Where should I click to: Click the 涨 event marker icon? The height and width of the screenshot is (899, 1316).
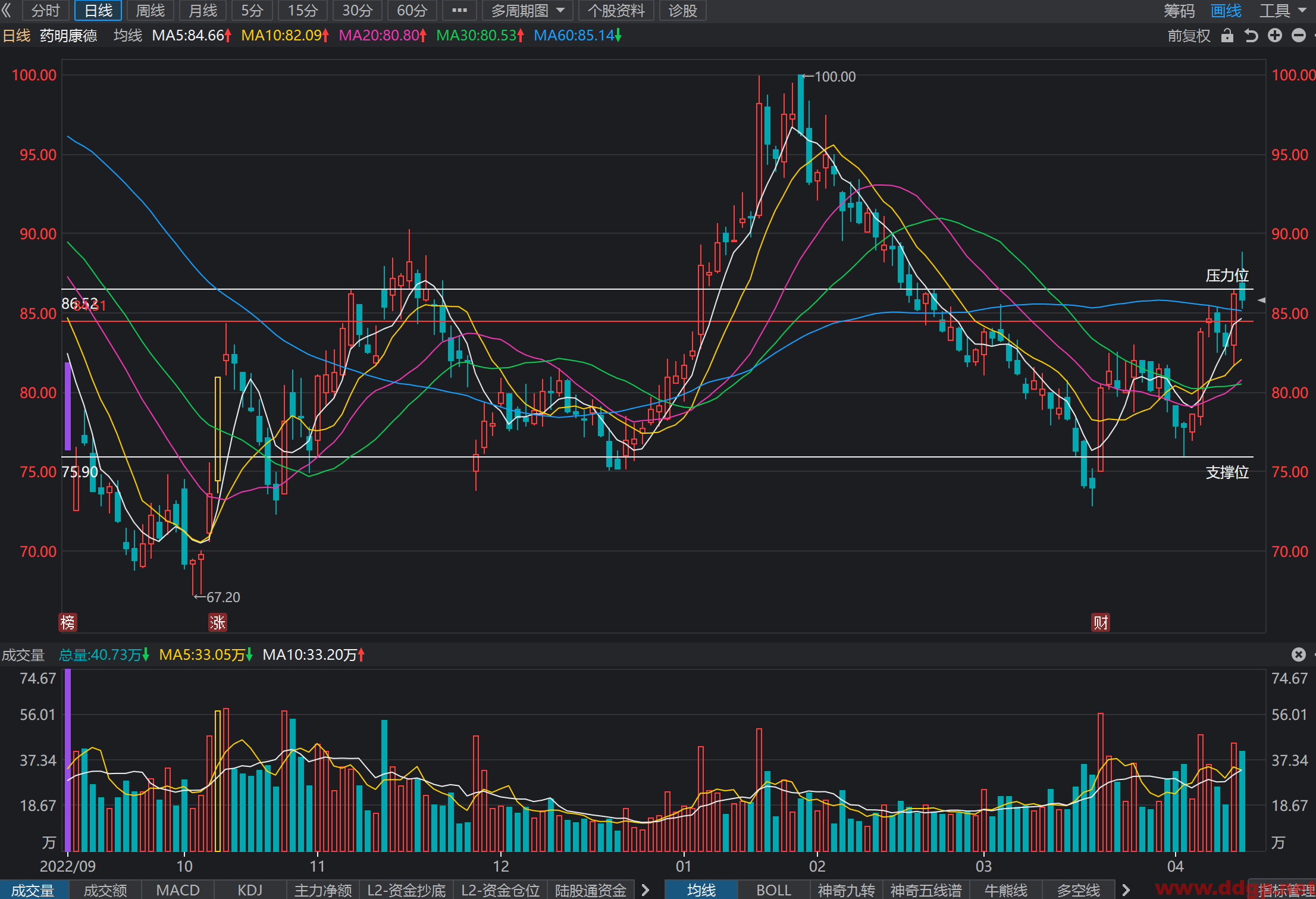point(217,622)
